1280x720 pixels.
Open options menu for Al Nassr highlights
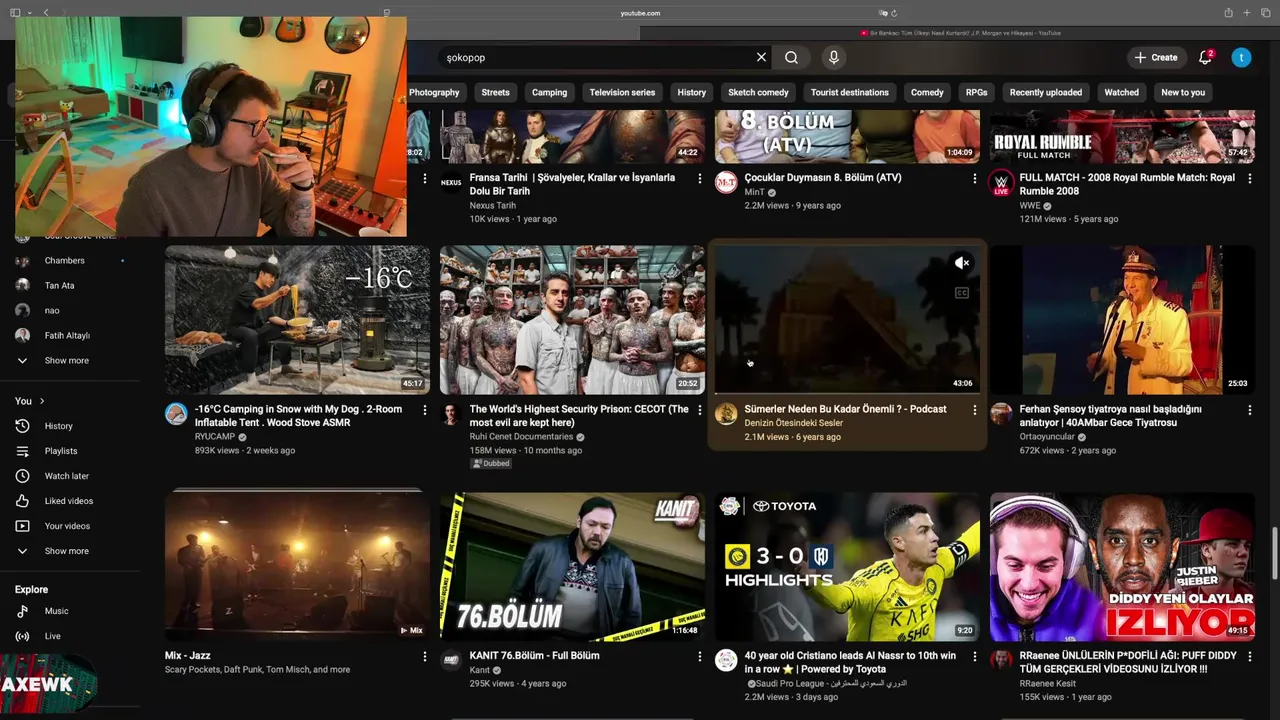(975, 657)
